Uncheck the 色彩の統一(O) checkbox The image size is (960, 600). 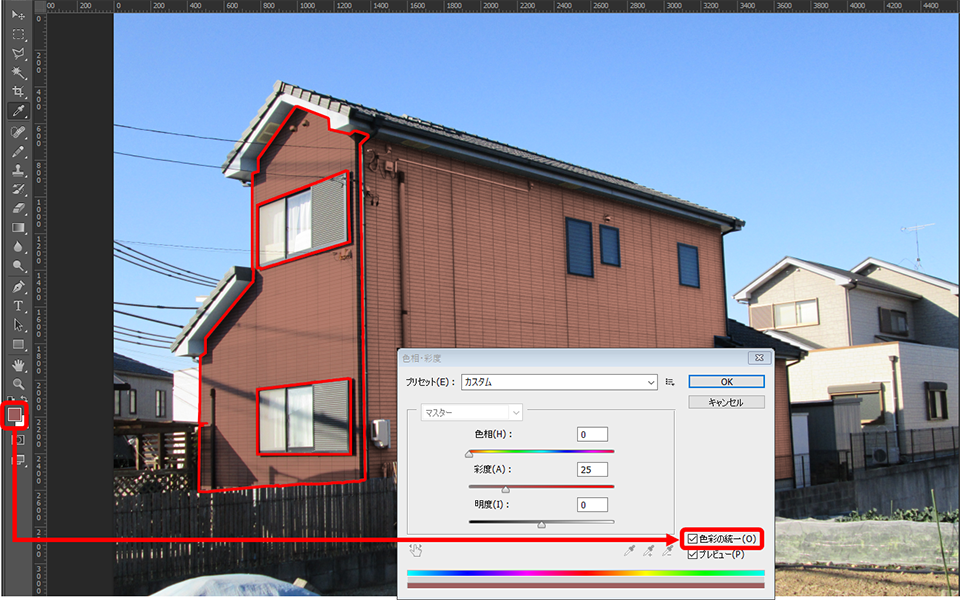[x=692, y=539]
